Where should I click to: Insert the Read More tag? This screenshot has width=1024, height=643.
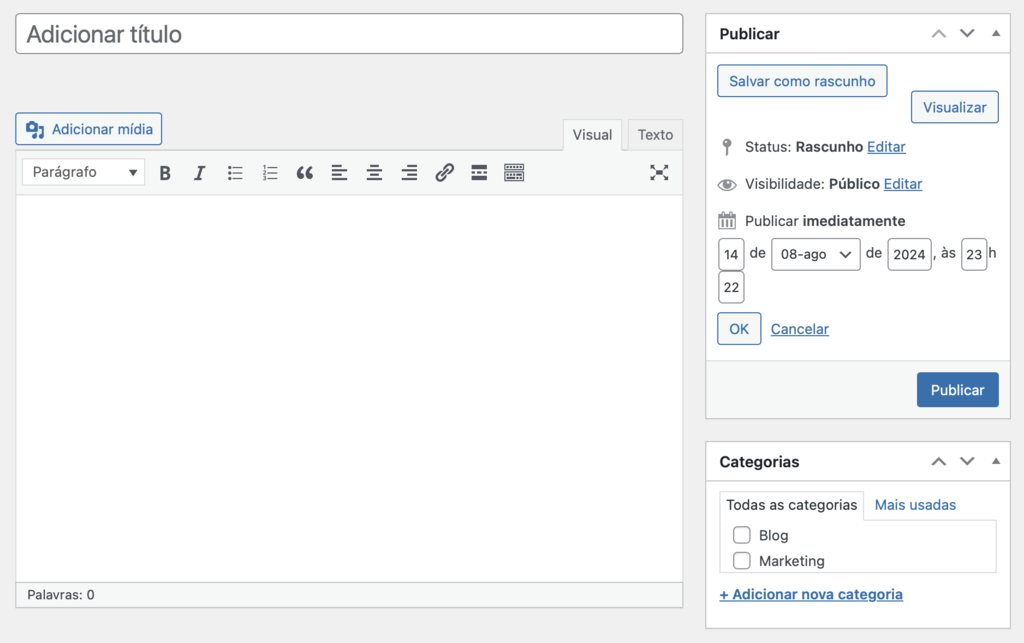[479, 172]
